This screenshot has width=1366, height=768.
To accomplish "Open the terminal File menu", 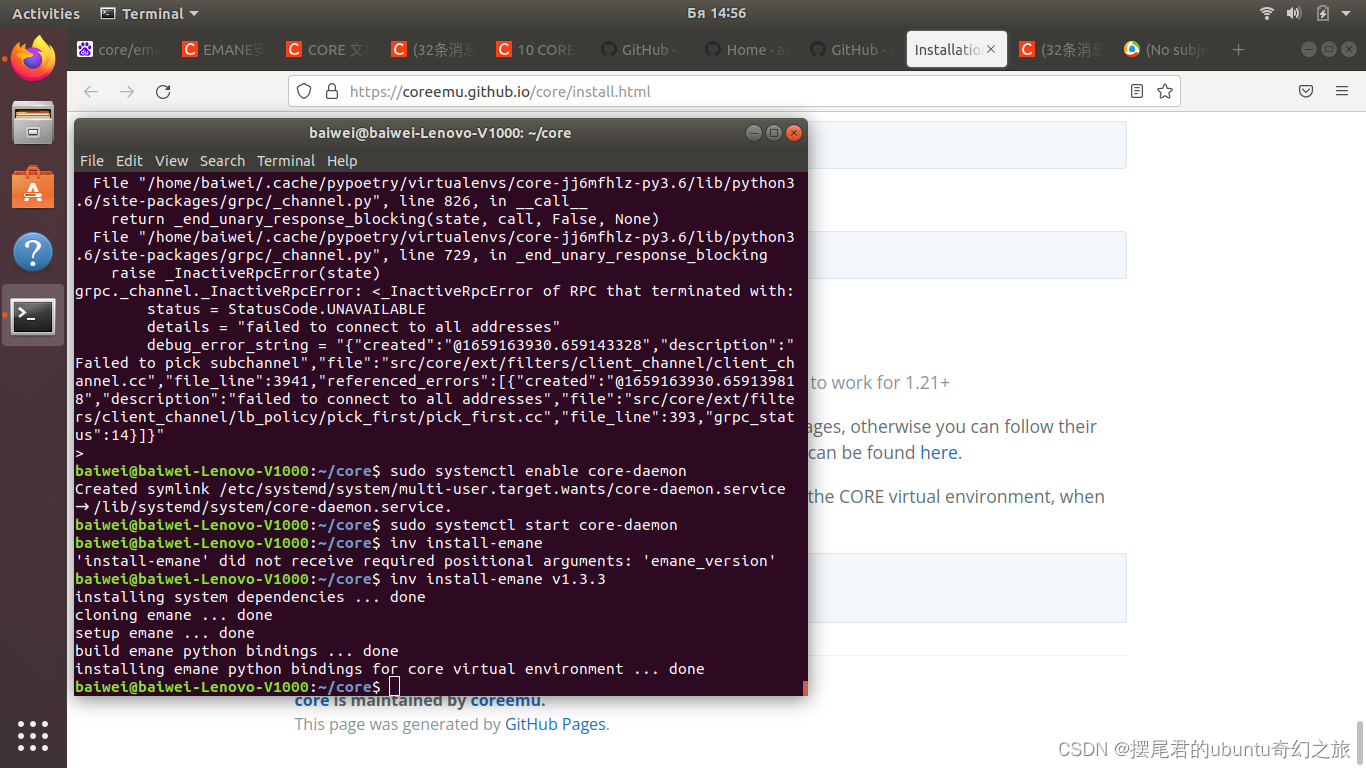I will 92,161.
